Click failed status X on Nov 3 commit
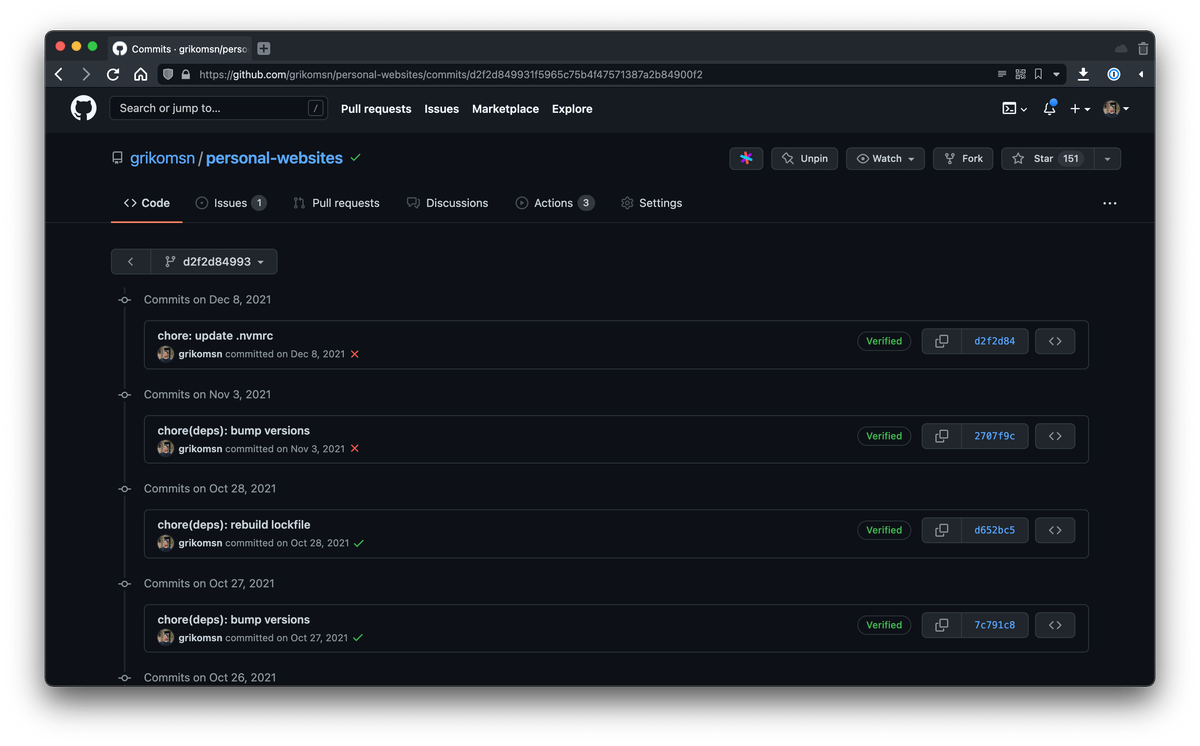Image resolution: width=1200 pixels, height=746 pixels. [355, 449]
